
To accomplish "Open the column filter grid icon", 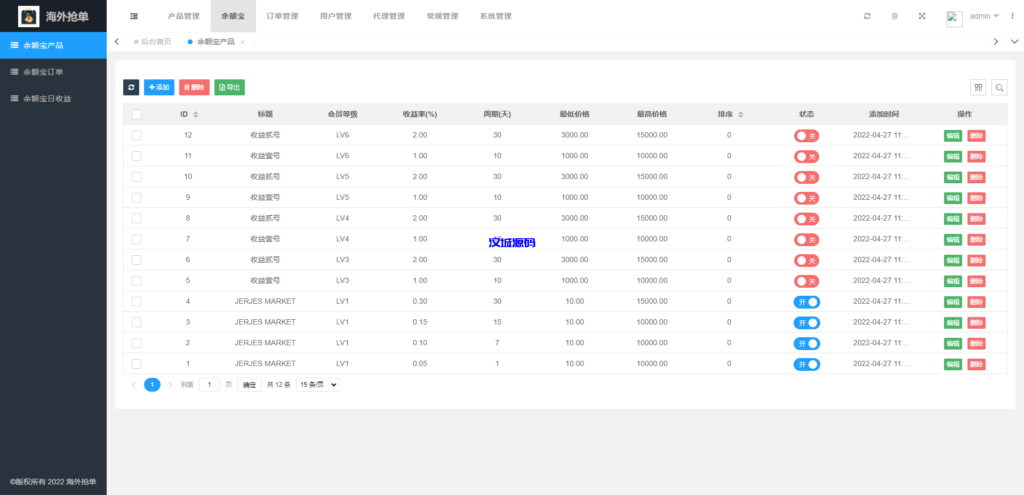I will point(978,88).
